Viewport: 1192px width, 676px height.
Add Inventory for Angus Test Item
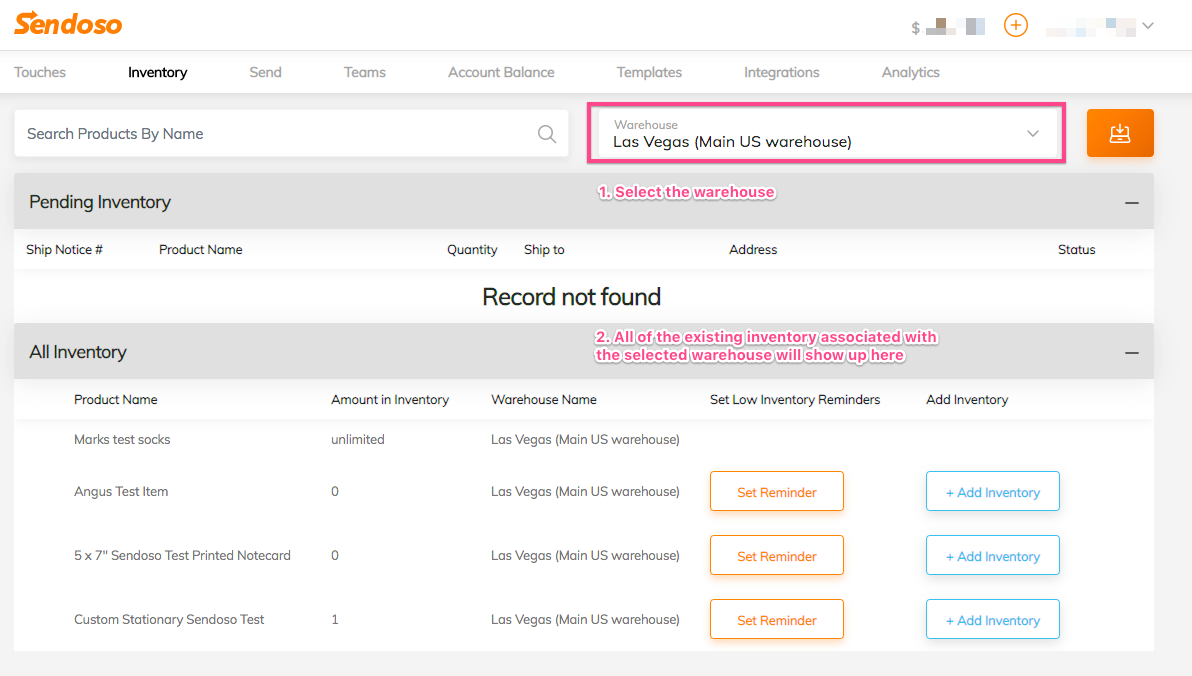(x=992, y=492)
